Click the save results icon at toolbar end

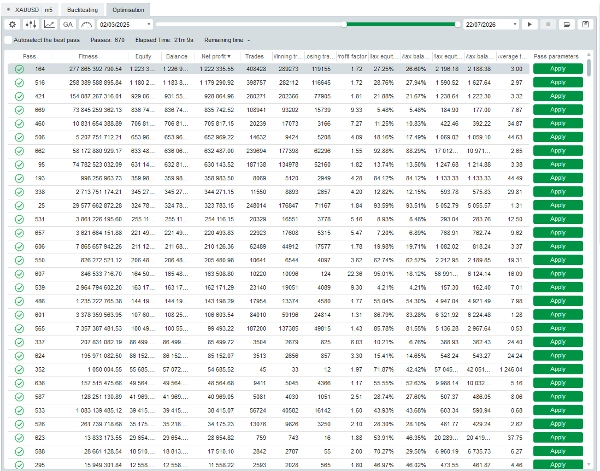coord(585,24)
